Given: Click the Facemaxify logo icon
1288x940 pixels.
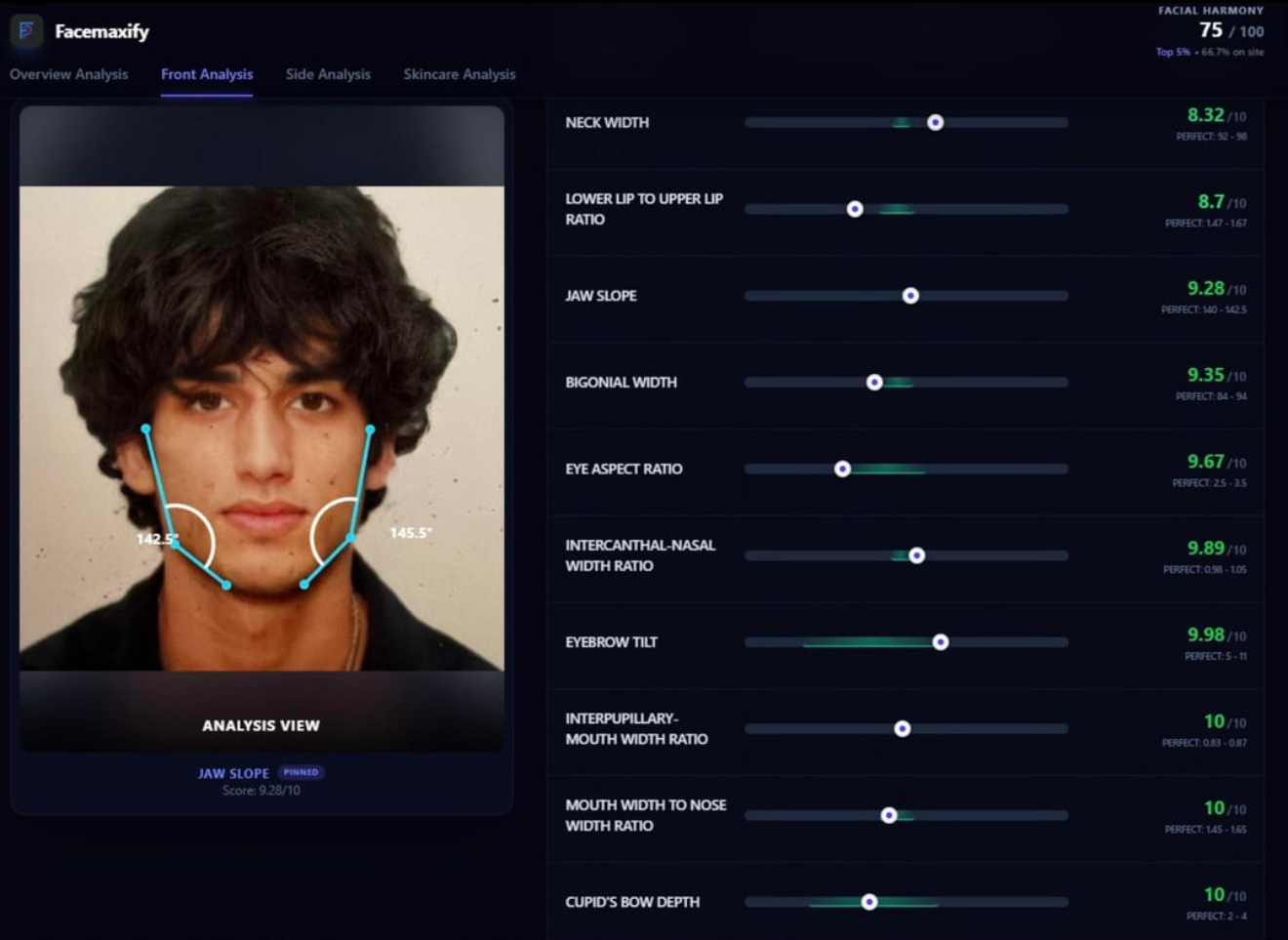Looking at the screenshot, I should (x=26, y=31).
